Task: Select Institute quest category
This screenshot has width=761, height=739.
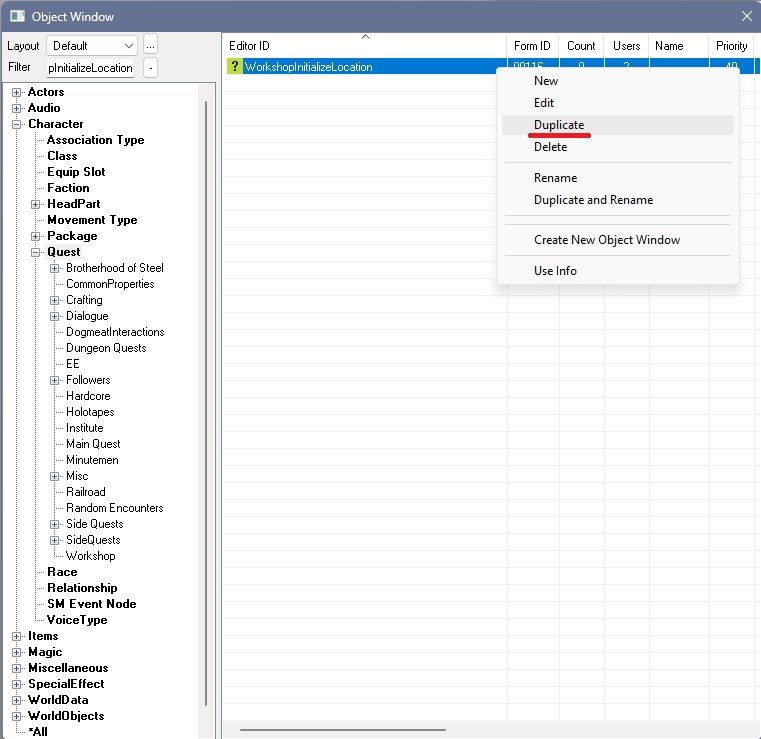Action: (x=85, y=428)
